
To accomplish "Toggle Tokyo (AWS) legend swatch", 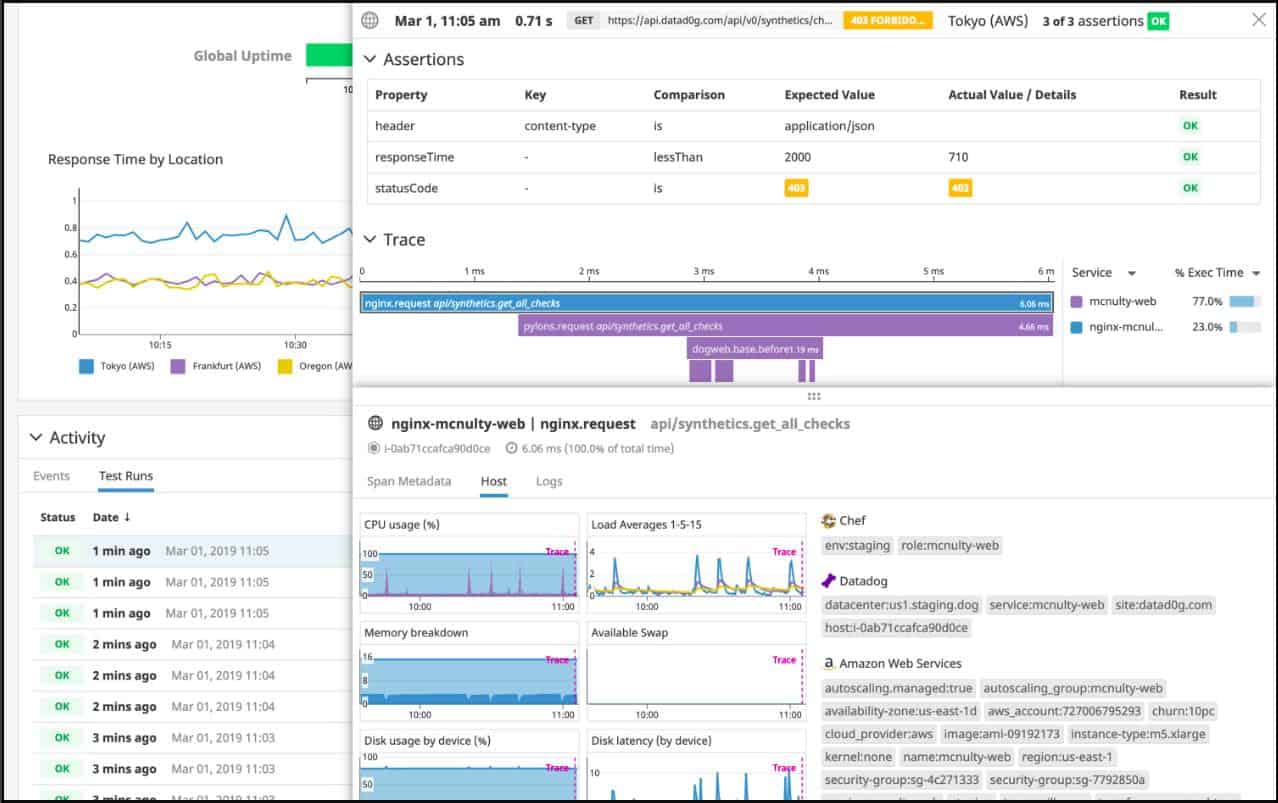I will point(86,366).
